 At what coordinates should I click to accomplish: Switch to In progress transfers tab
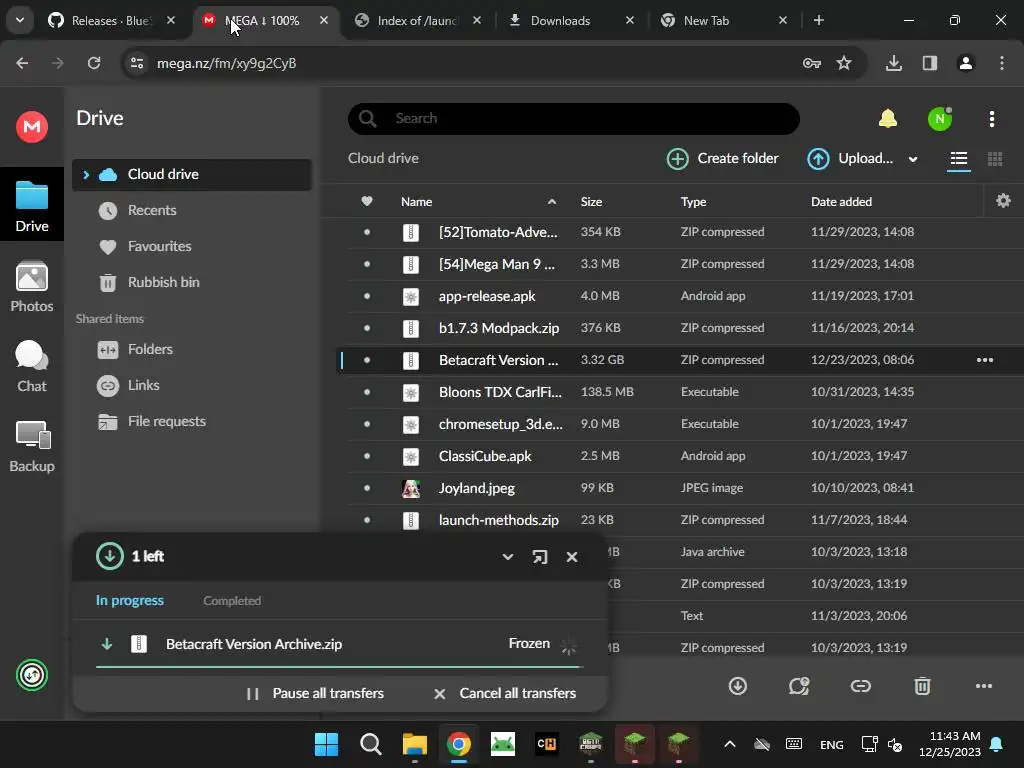pyautogui.click(x=129, y=600)
